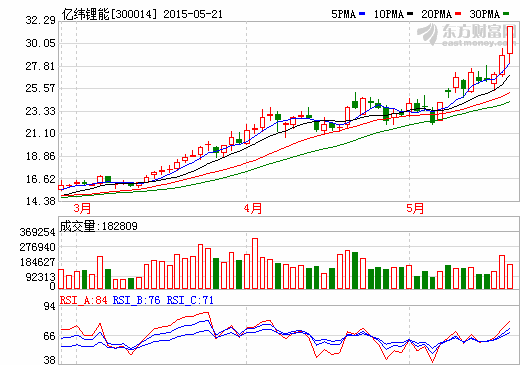The image size is (520, 365).
Task: Pick the black swatch beside 10PMA
Action: pyautogui.click(x=410, y=14)
